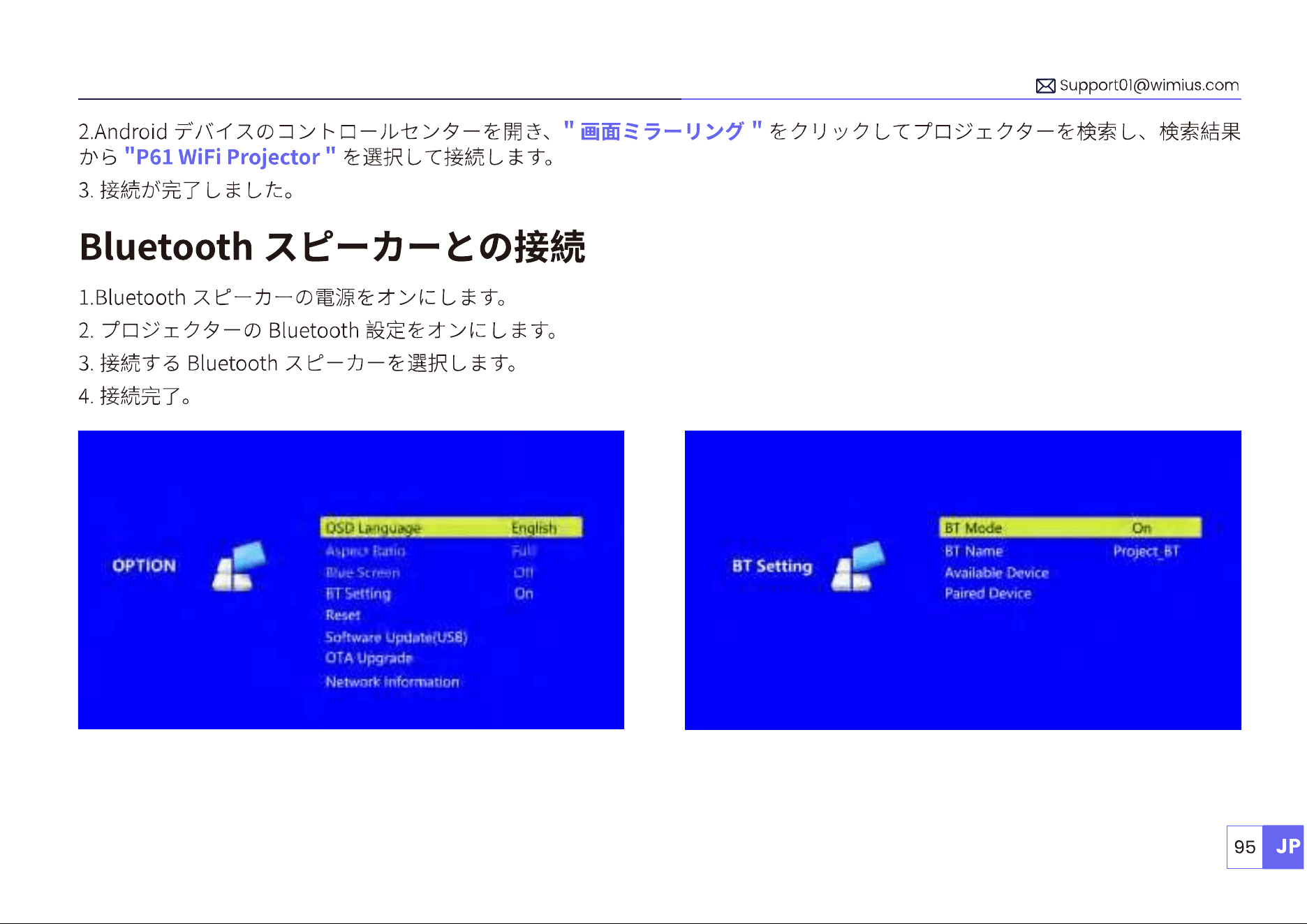
Task: Choose Software Update(USB) menu entry
Action: click(x=396, y=637)
